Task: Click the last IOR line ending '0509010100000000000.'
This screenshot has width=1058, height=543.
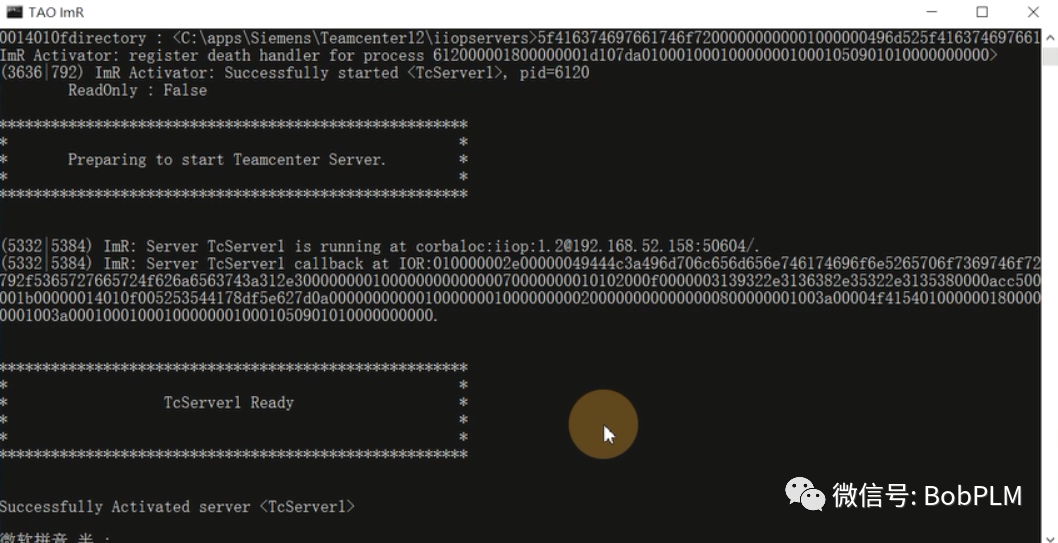Action: pyautogui.click(x=219, y=316)
